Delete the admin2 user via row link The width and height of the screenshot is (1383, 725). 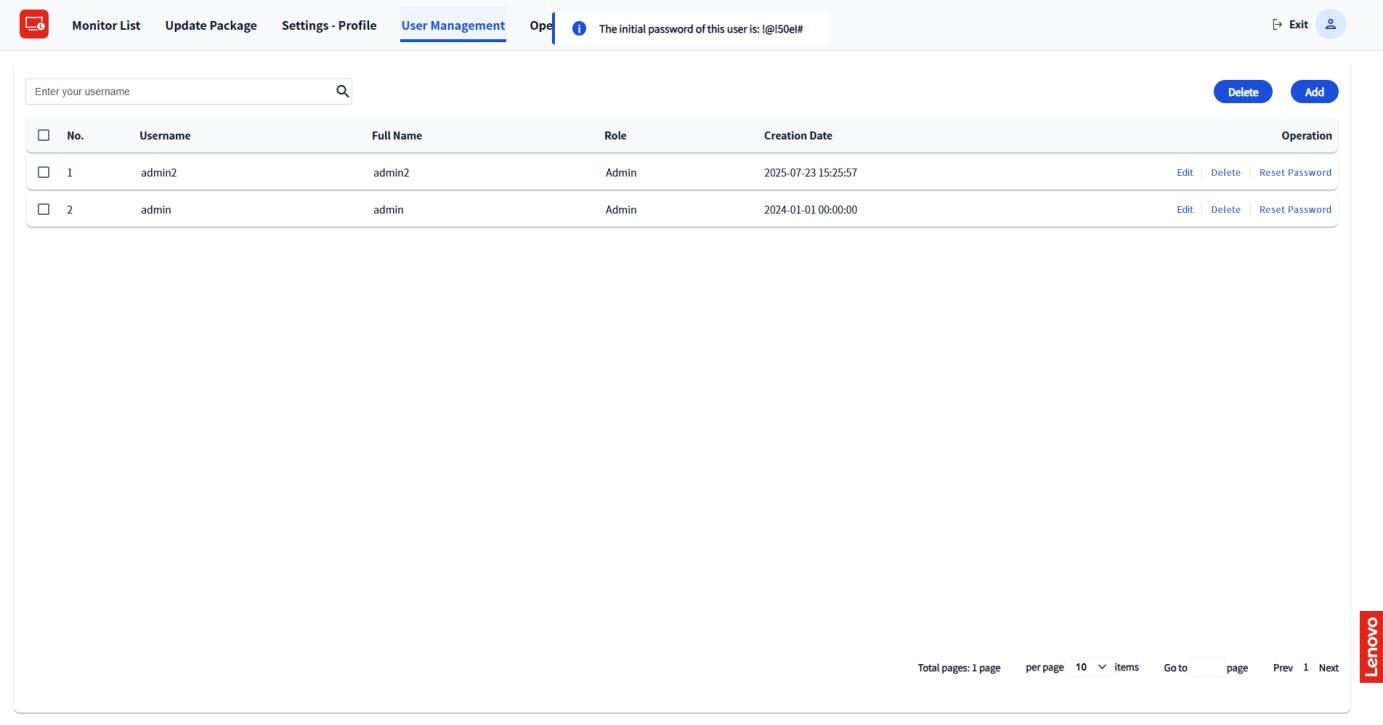coord(1225,172)
